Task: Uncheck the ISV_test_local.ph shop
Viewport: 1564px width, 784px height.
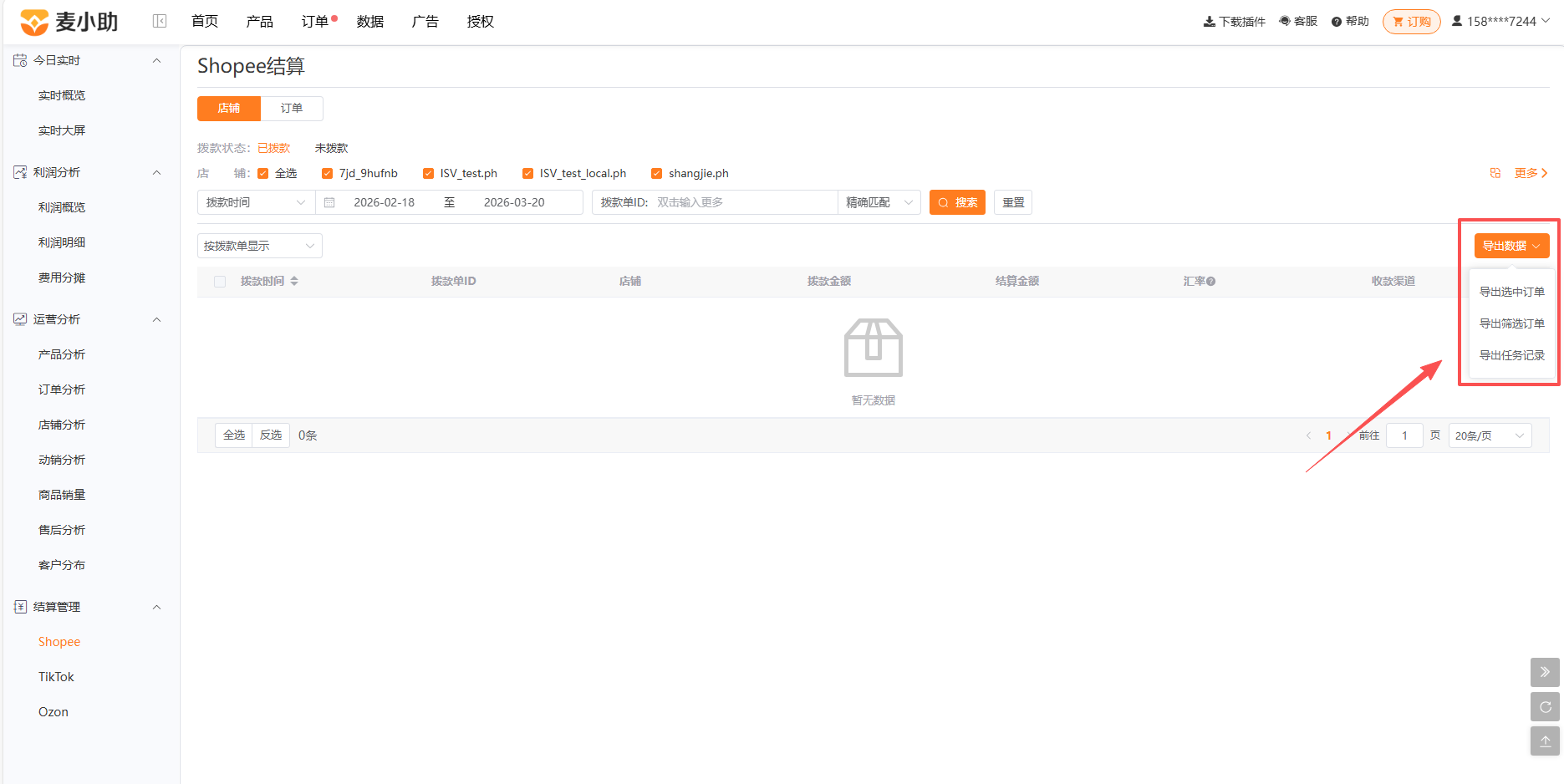Action: 527,173
